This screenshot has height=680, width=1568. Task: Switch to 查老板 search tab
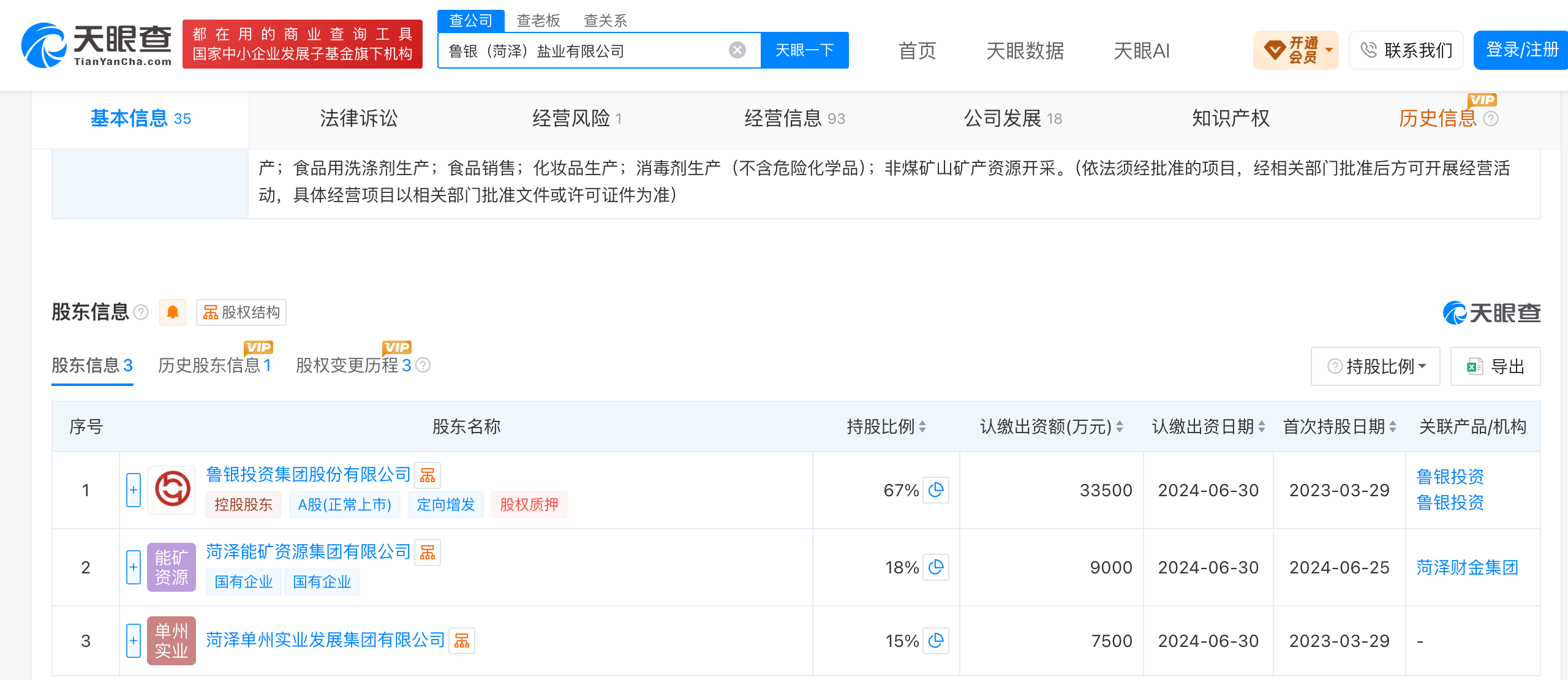click(538, 21)
